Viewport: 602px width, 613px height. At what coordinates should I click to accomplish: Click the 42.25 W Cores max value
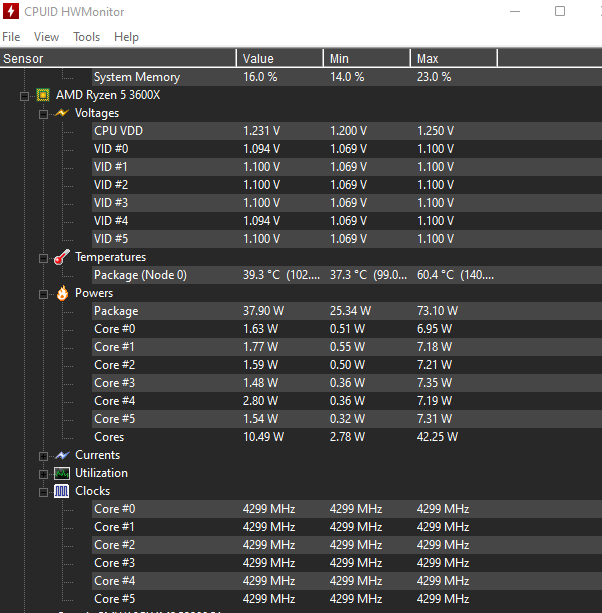(437, 437)
